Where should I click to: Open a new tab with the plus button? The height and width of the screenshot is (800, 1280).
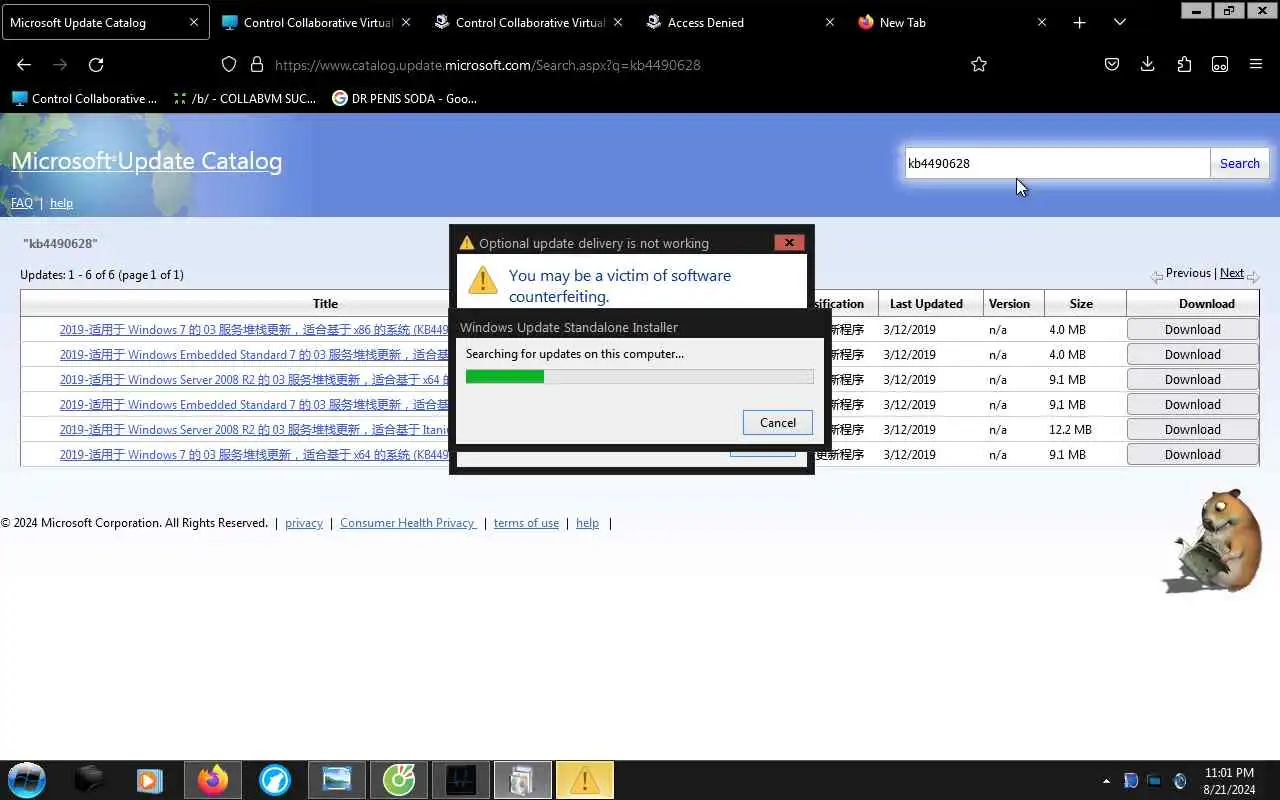click(1079, 22)
